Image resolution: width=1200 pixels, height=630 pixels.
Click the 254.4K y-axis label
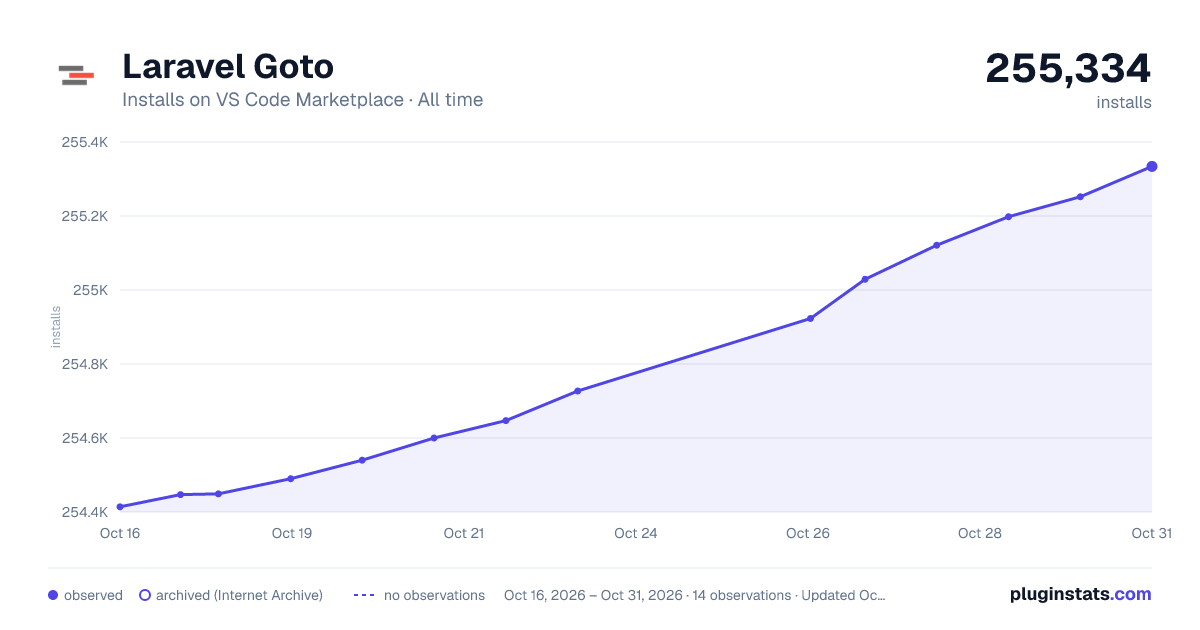85,512
